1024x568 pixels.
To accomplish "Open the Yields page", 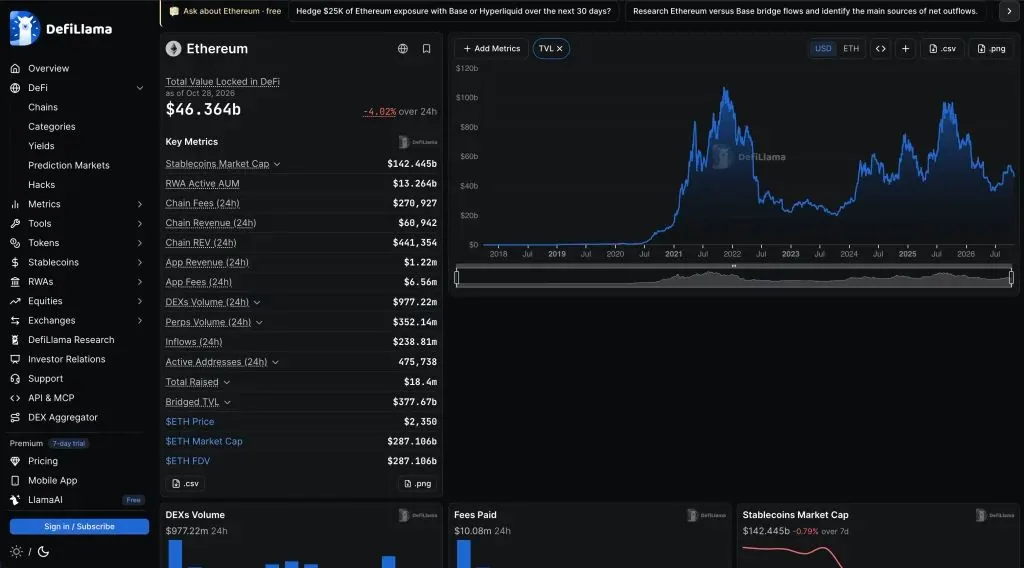I will pos(41,146).
